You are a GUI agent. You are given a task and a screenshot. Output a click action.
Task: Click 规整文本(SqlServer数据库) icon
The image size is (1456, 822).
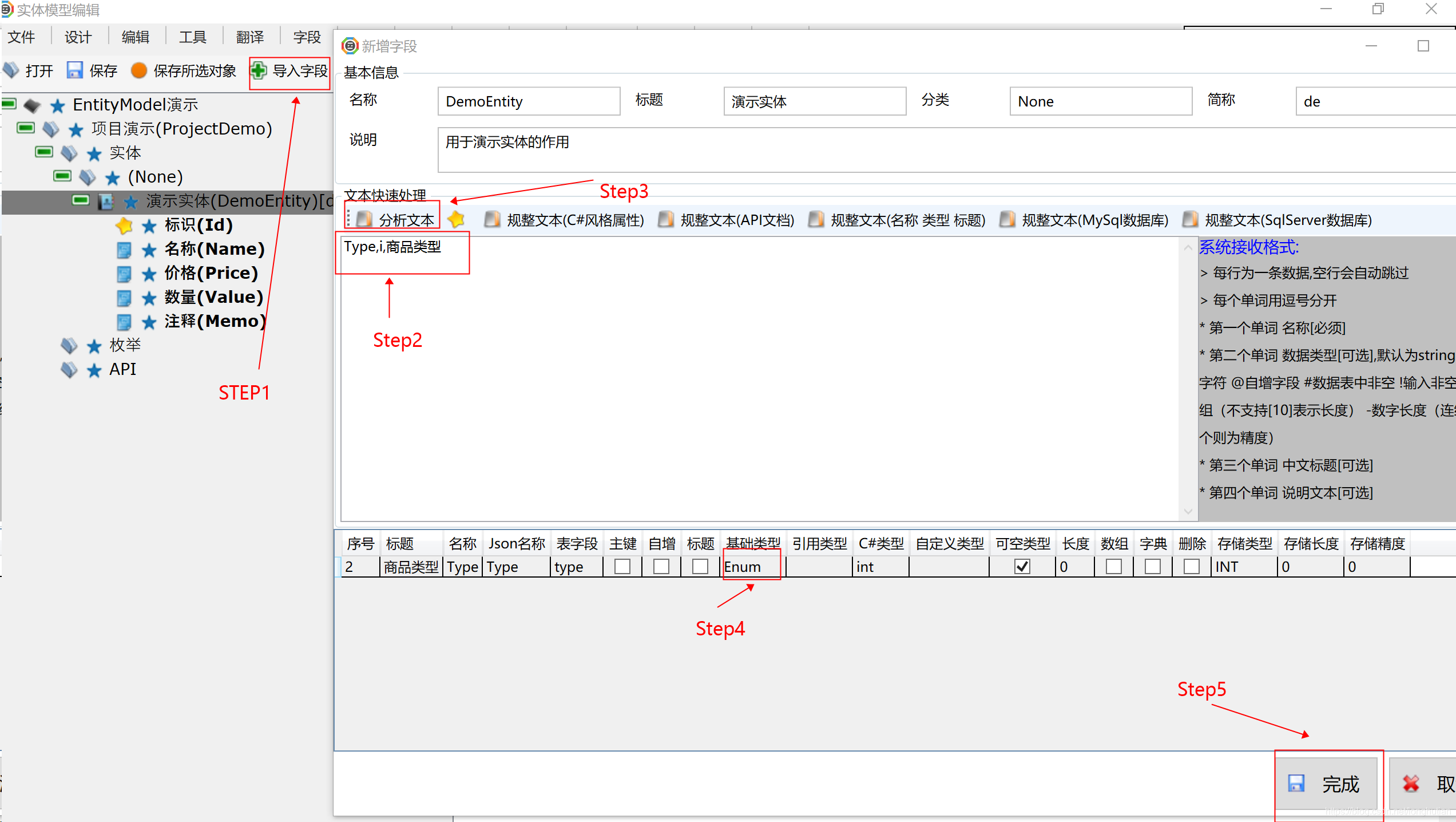pos(1190,220)
